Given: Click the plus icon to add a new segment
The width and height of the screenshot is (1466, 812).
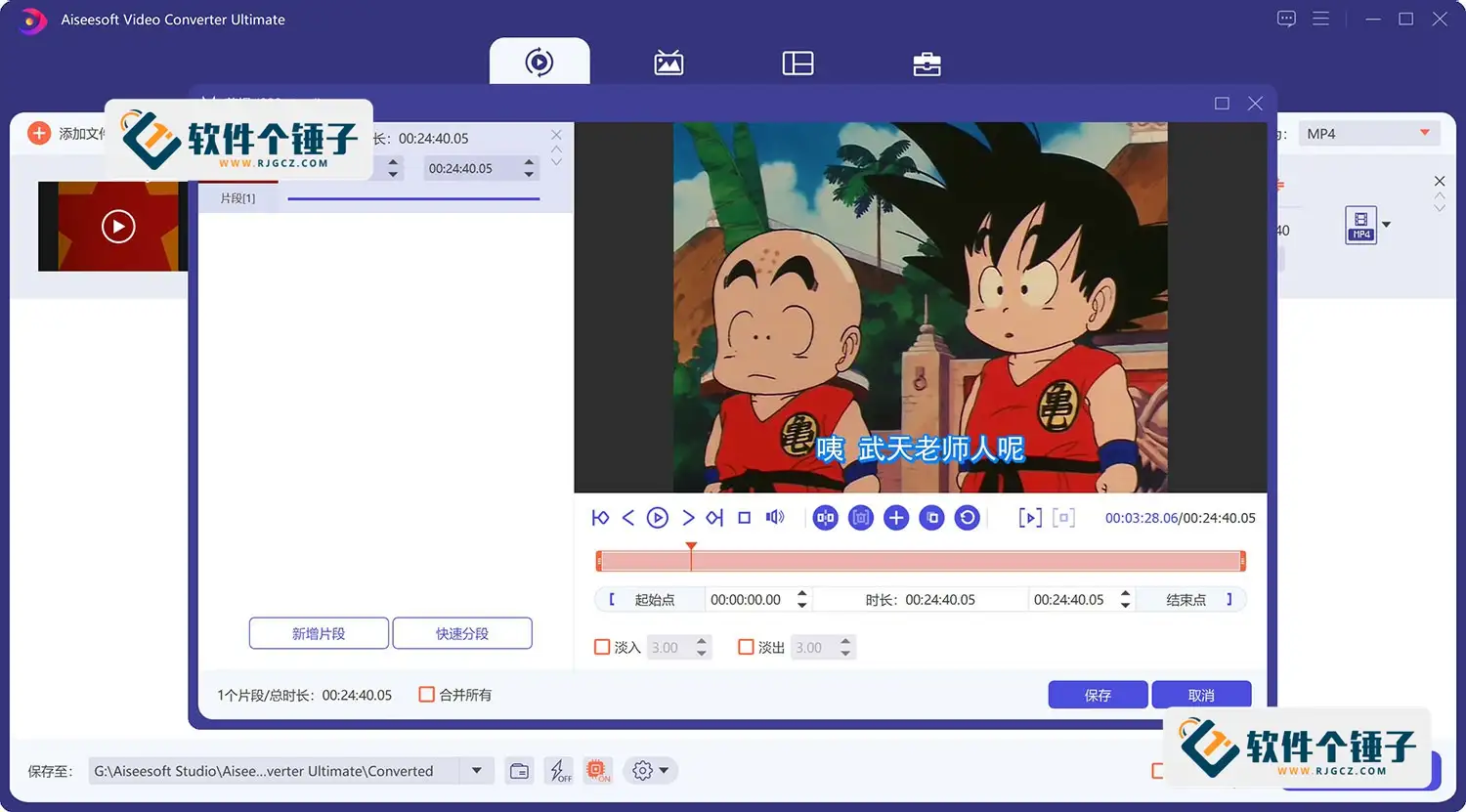Looking at the screenshot, I should click(896, 518).
